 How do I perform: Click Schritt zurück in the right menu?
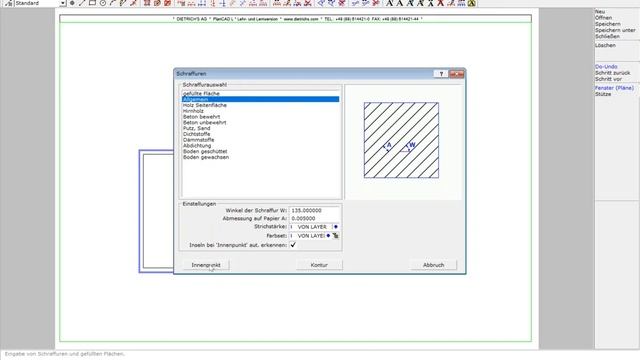point(612,73)
